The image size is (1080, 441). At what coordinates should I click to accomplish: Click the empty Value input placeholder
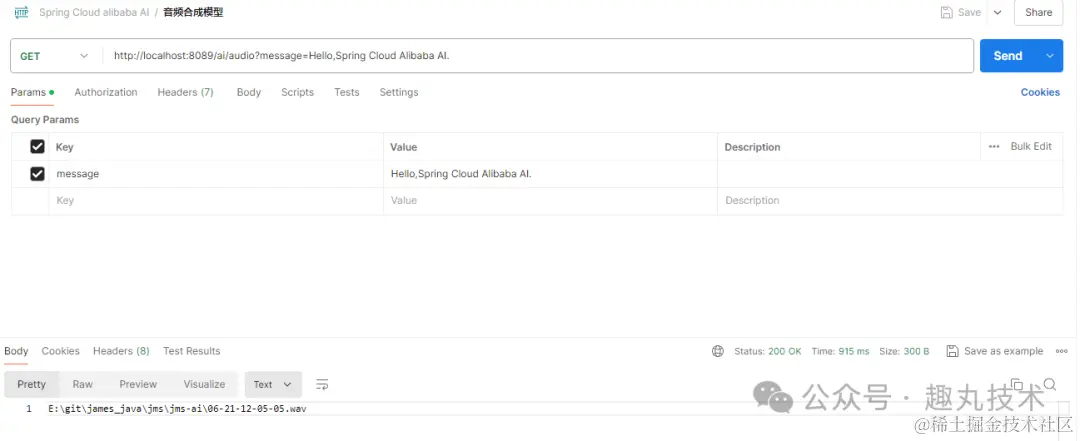coord(550,201)
